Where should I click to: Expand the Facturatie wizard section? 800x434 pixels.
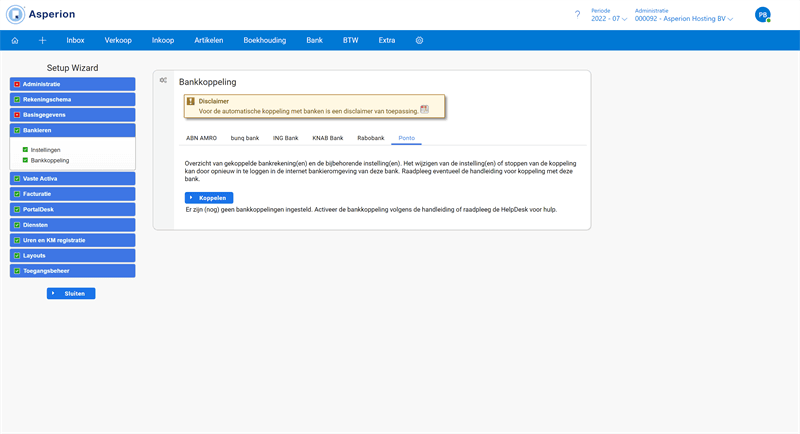pos(72,194)
